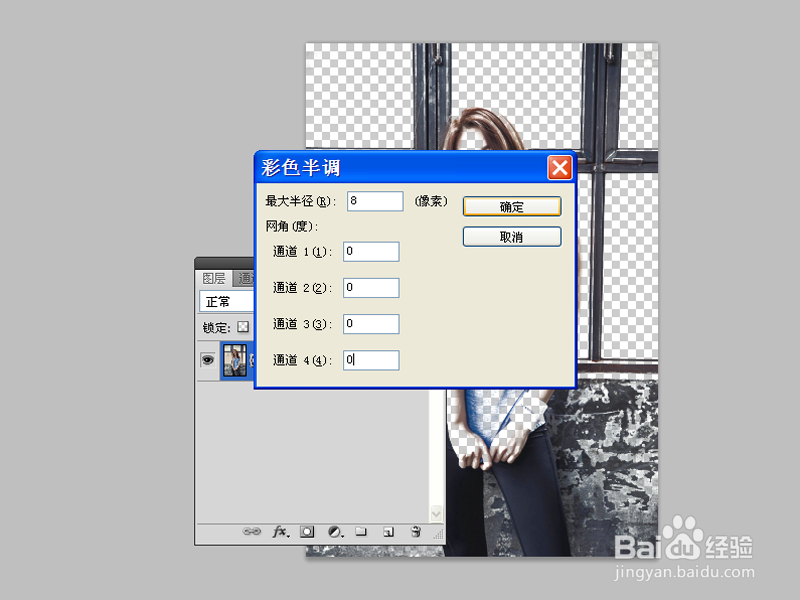Focus the 通道 3 angle field

371,324
